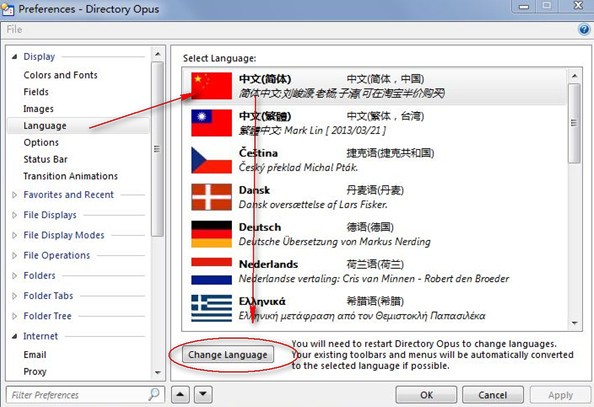Click the magnifier icon in Filter Preferences

pos(154,394)
